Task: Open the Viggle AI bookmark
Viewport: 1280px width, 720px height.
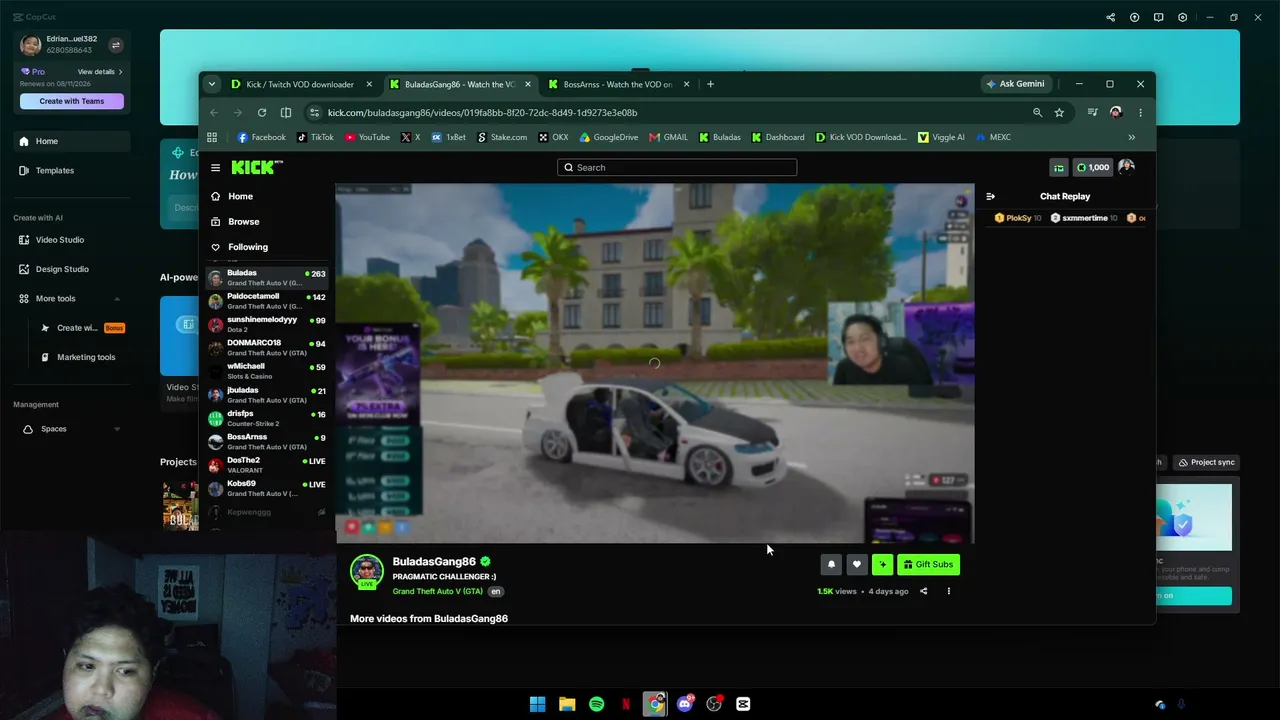Action: pyautogui.click(x=941, y=137)
